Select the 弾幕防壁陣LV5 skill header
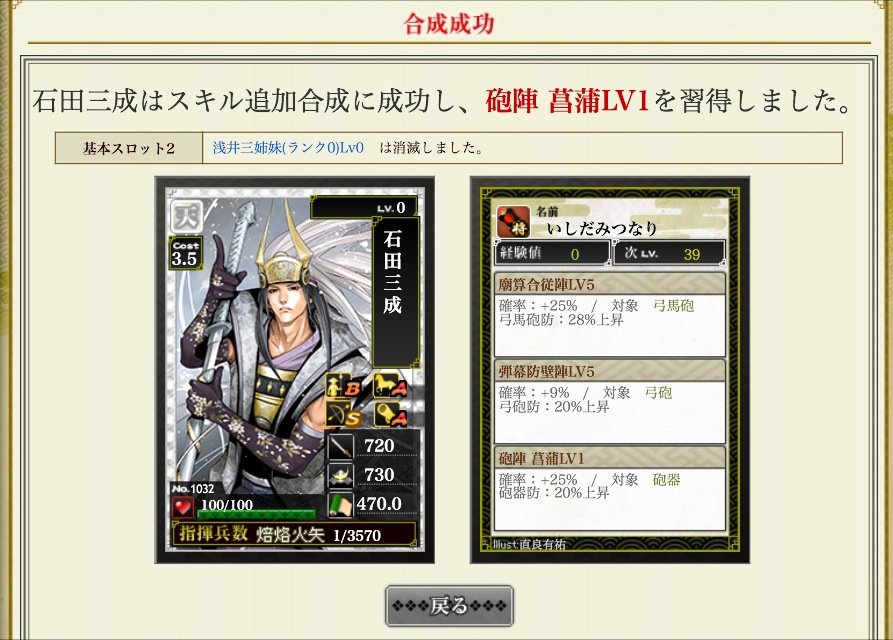 (x=610, y=371)
